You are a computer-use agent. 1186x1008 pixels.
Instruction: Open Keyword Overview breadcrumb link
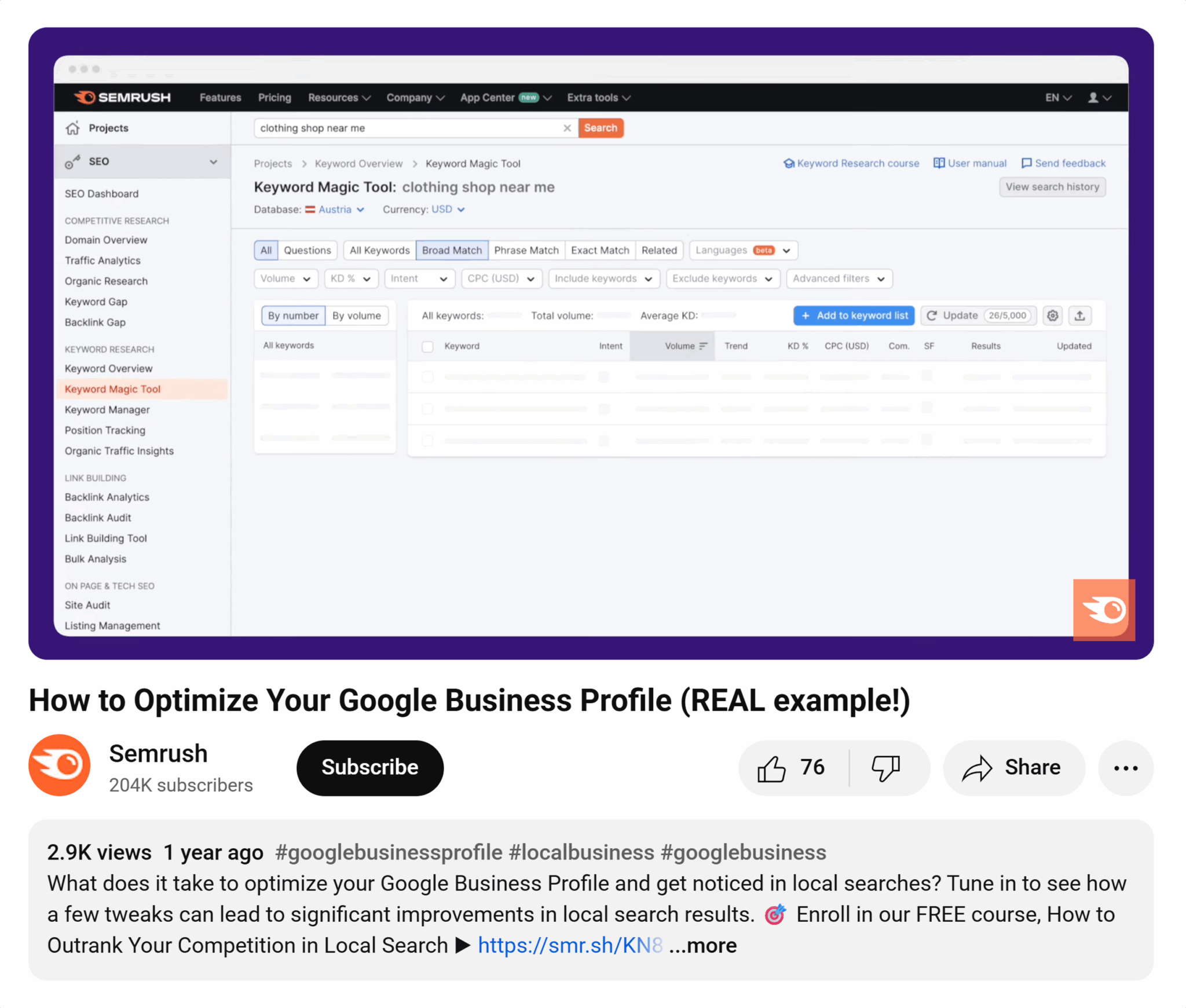click(x=358, y=164)
